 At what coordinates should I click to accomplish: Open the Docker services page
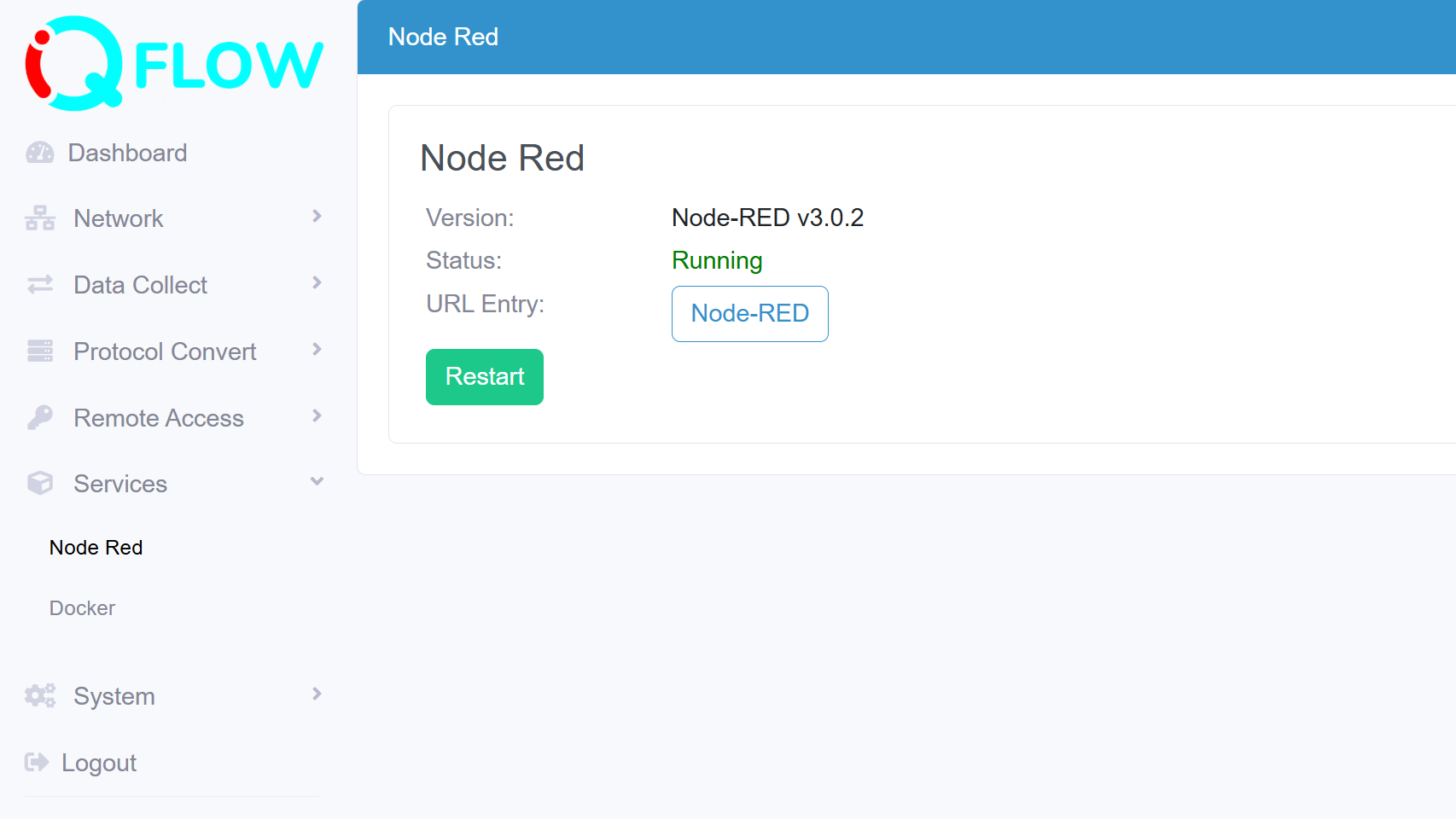click(x=82, y=607)
